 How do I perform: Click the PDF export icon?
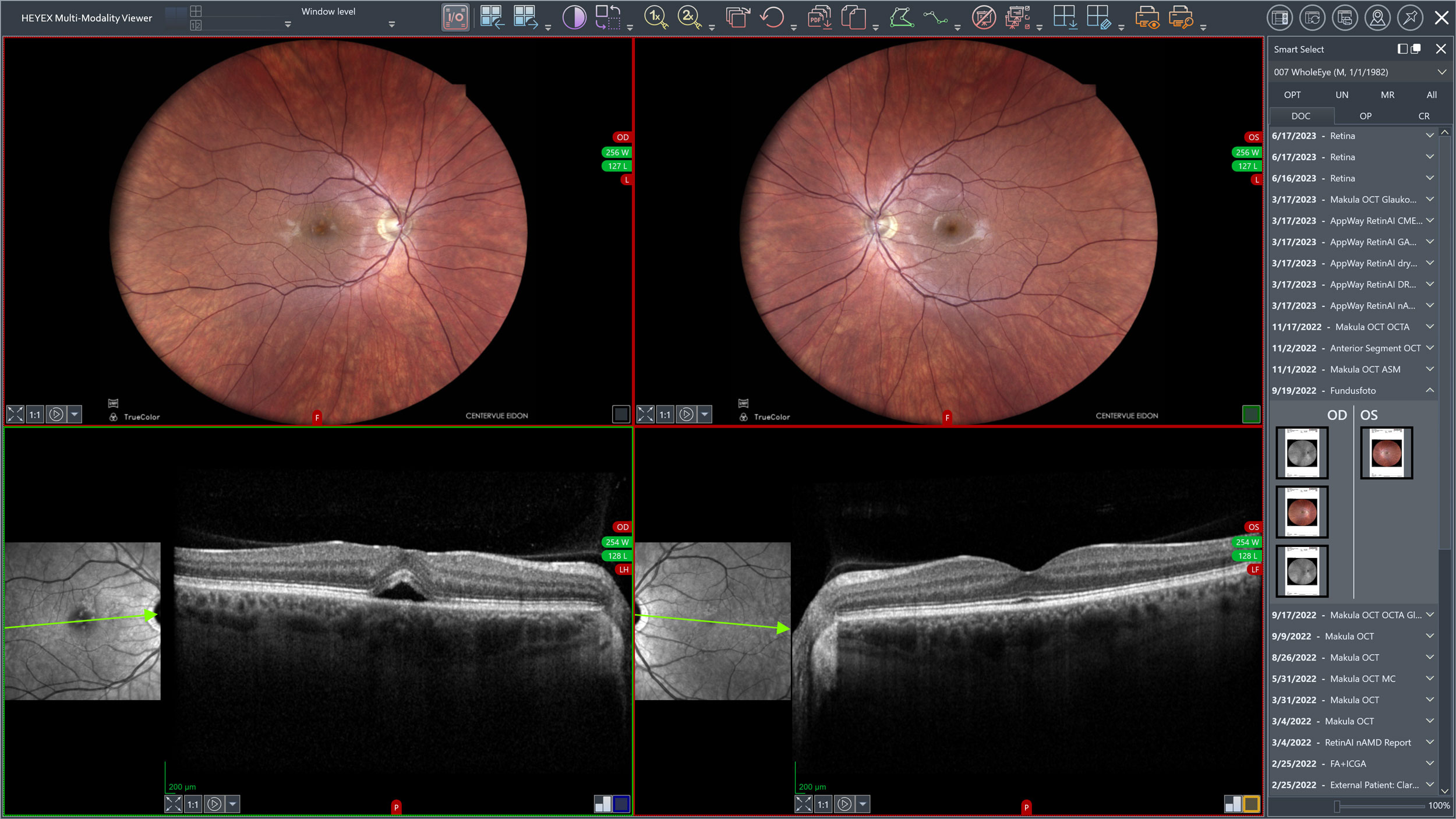pyautogui.click(x=819, y=17)
